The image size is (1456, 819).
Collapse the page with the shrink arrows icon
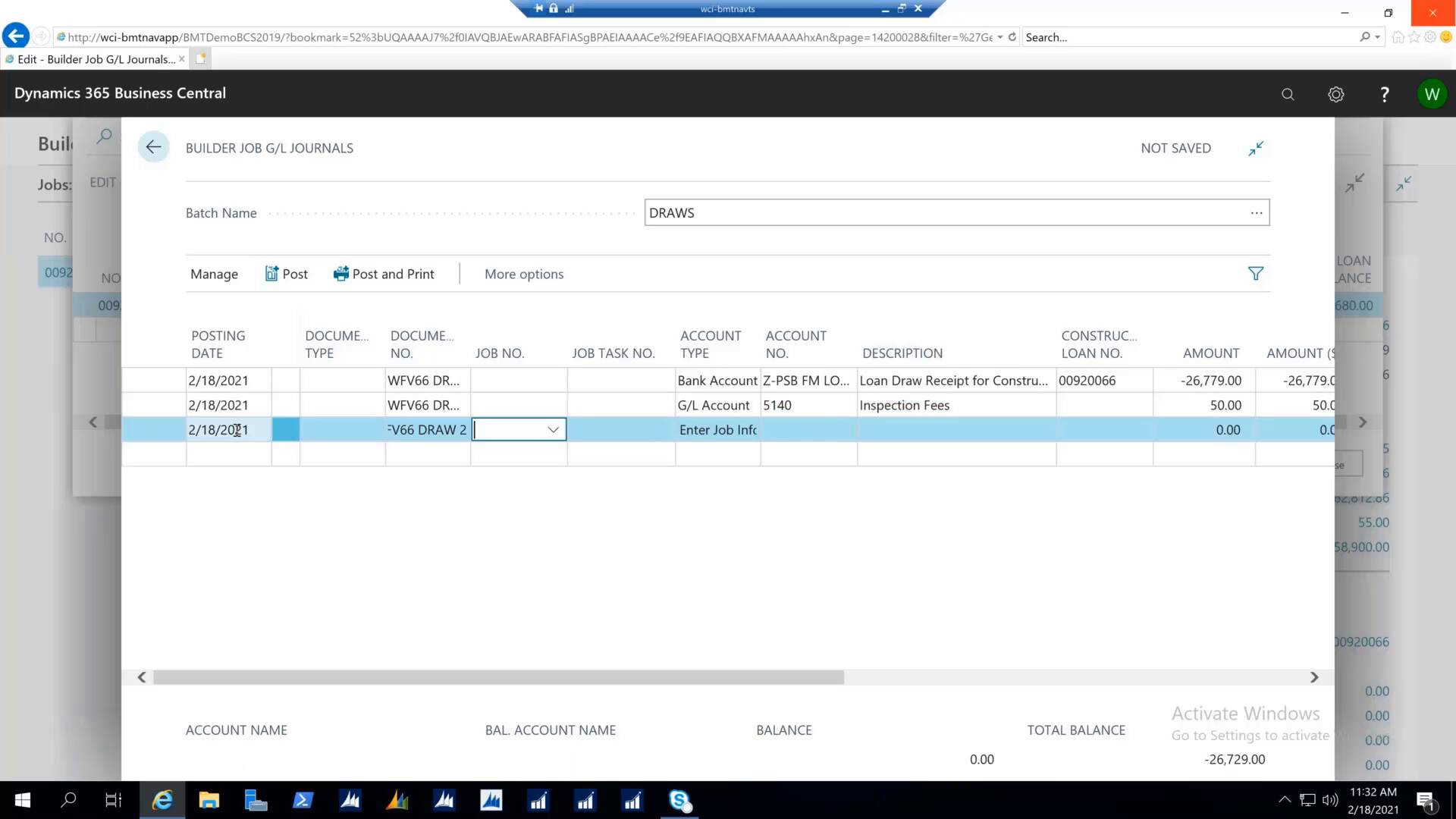(x=1256, y=148)
